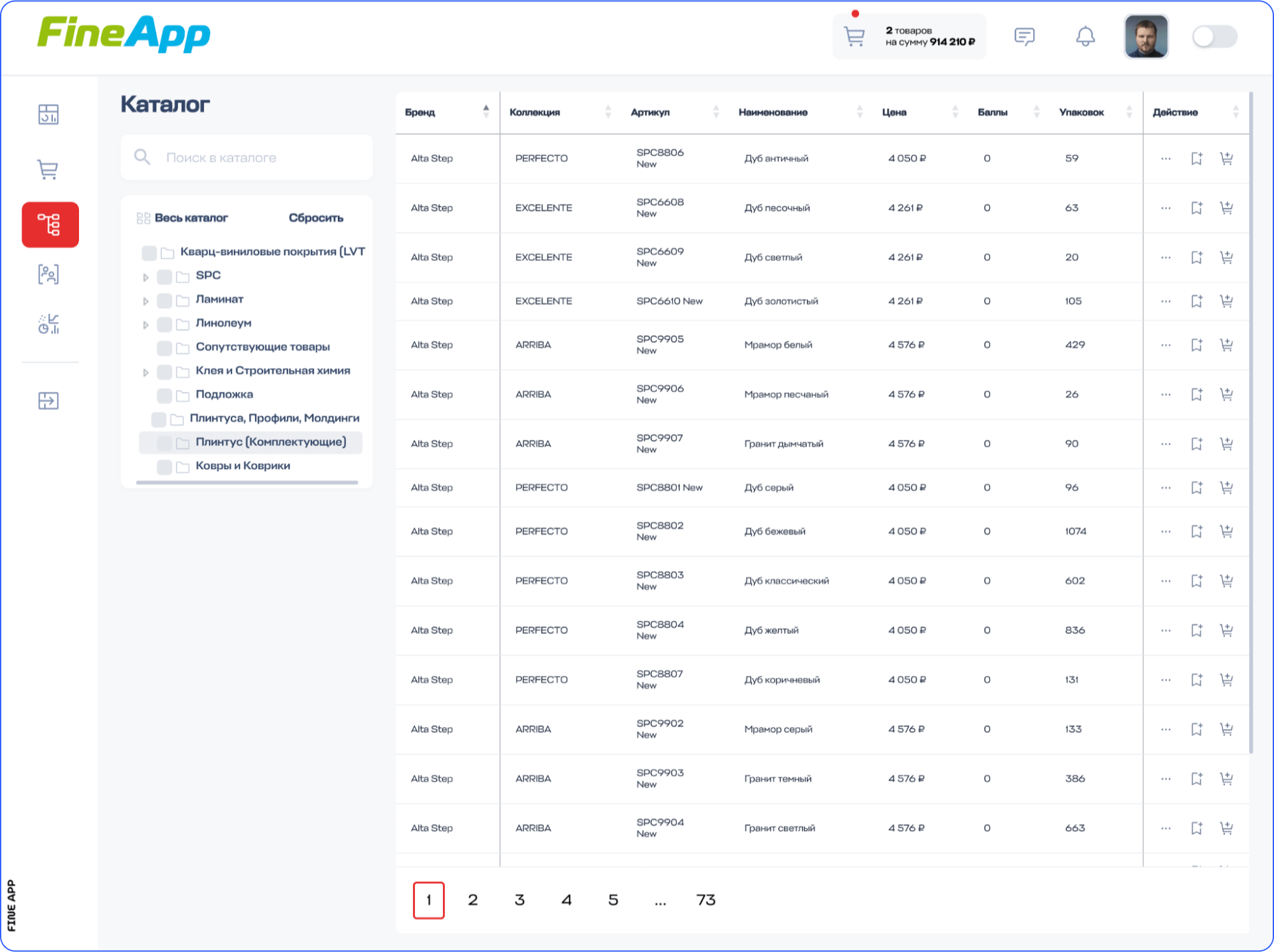Screen dimensions: 1274x952
Task: Bookmark the SPC6608 Дуб песочный row
Action: 1196,208
